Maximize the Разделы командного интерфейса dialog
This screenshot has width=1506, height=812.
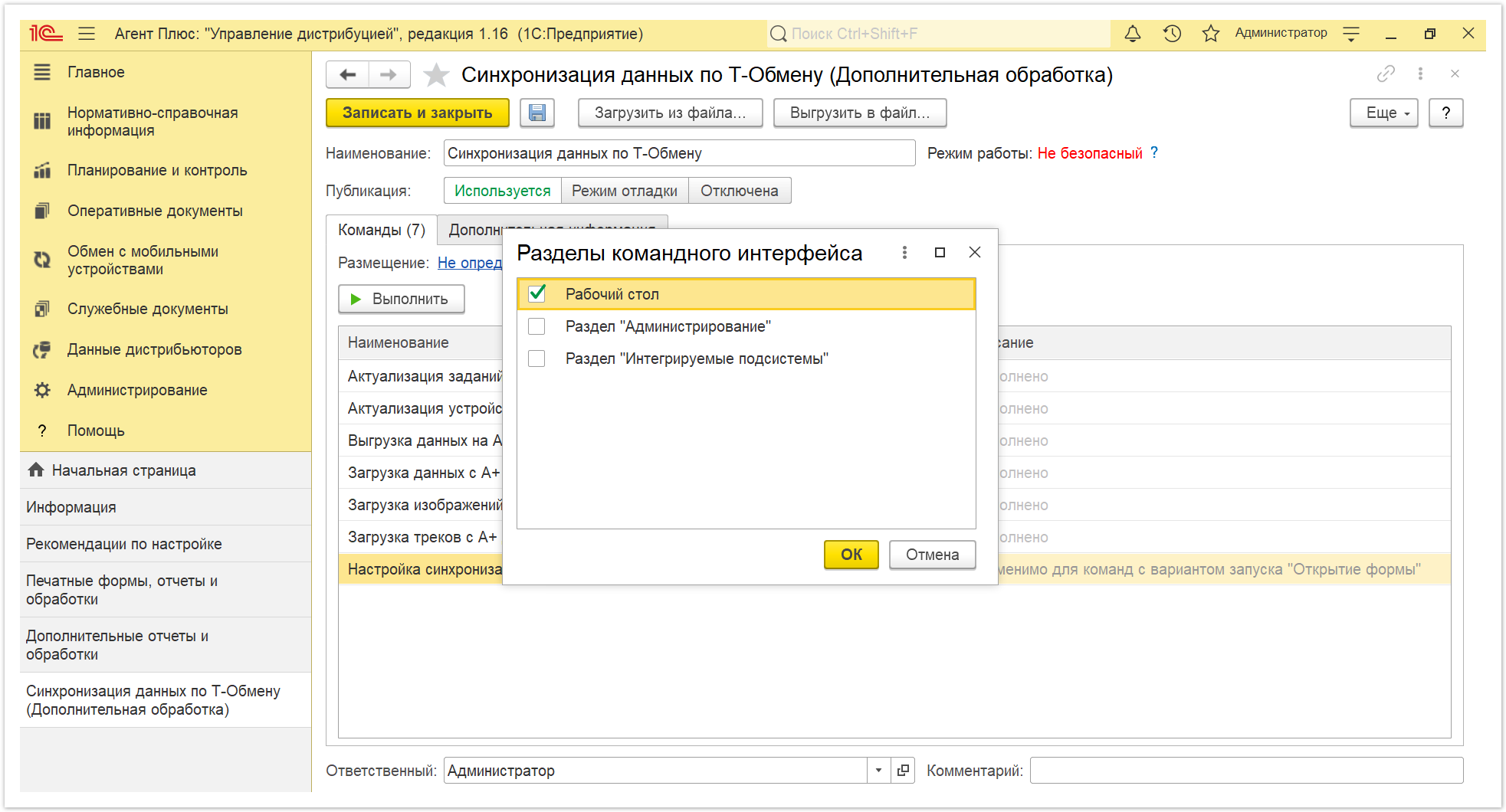(940, 252)
